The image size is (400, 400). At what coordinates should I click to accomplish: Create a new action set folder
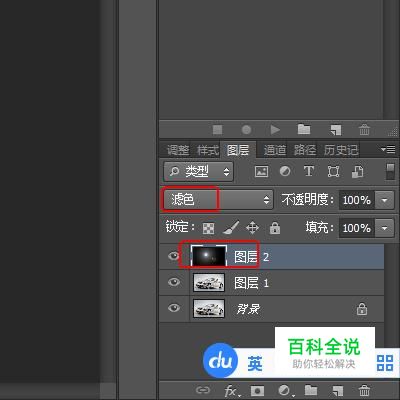pos(304,129)
